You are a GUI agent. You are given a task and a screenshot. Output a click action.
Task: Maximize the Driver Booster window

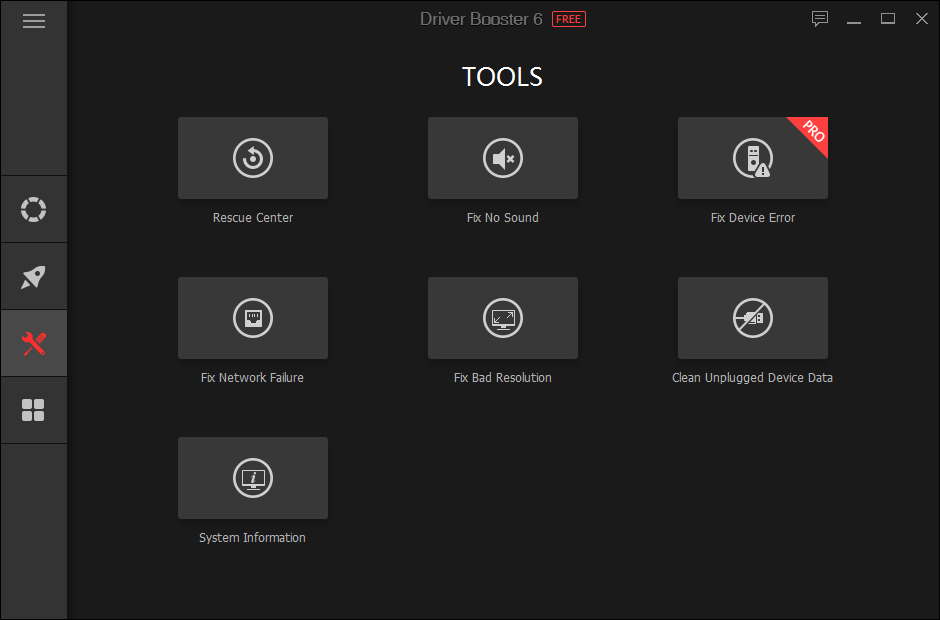click(x=888, y=19)
